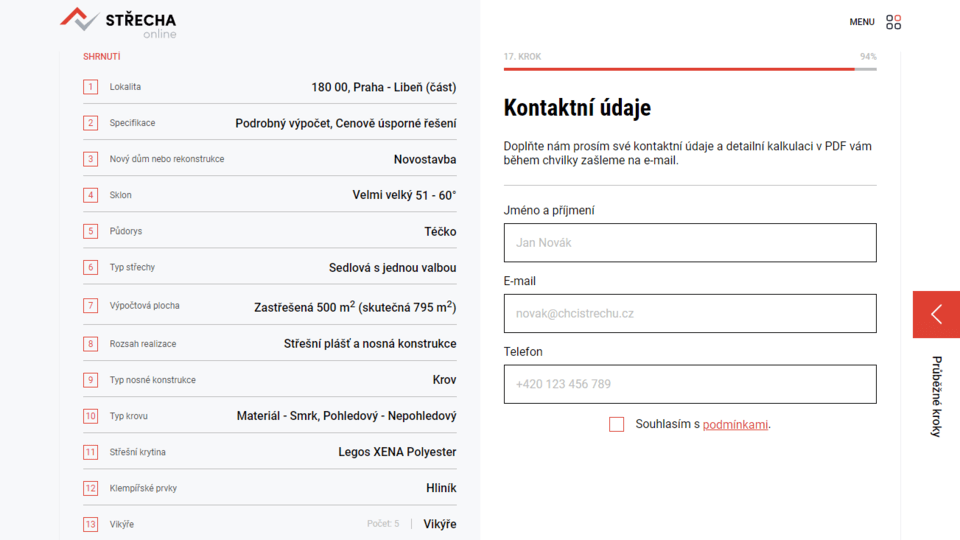
Task: Click value '180 00, Praha - Libeň (část)'
Action: (383, 87)
